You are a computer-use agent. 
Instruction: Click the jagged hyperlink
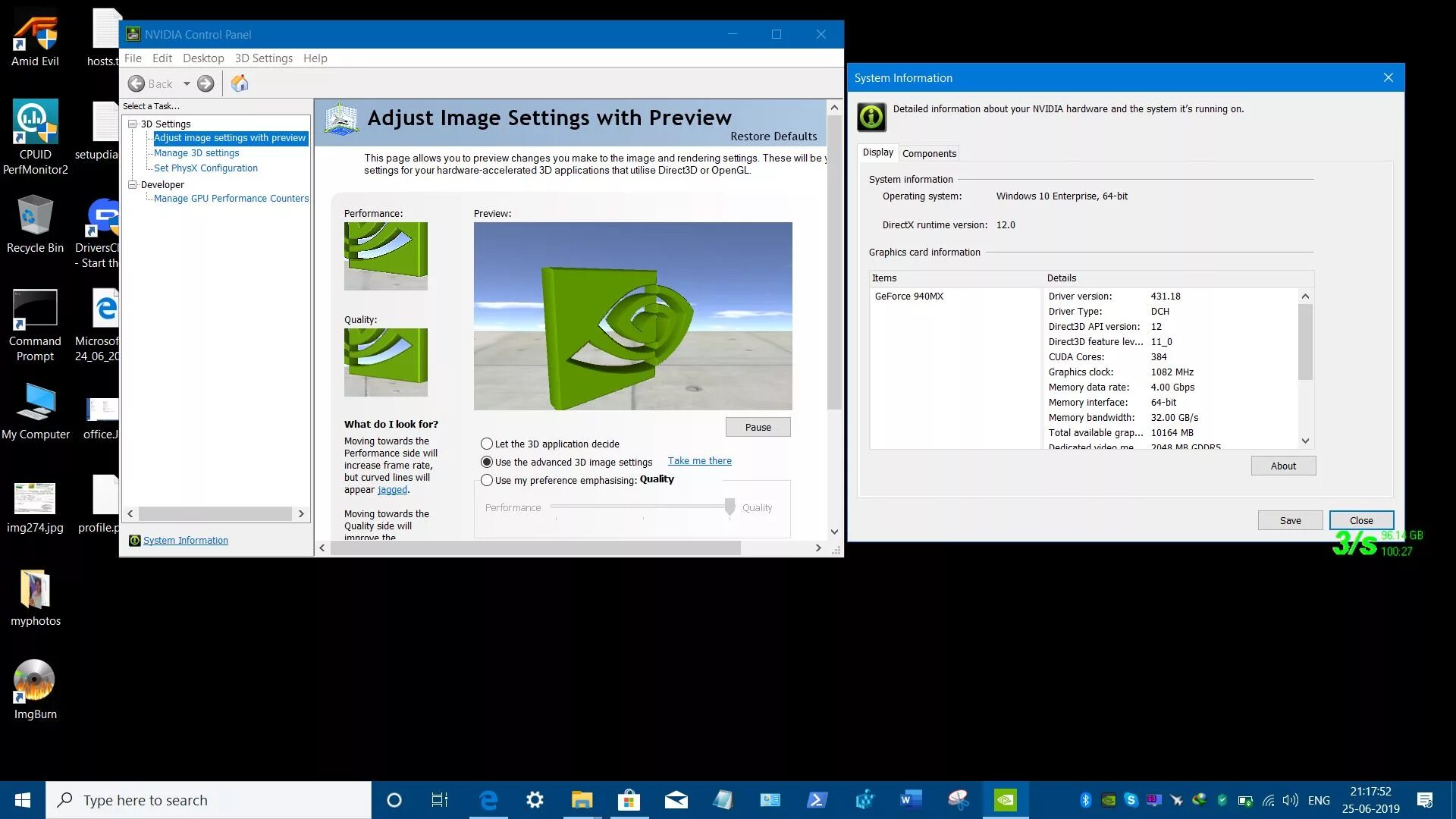coord(392,490)
